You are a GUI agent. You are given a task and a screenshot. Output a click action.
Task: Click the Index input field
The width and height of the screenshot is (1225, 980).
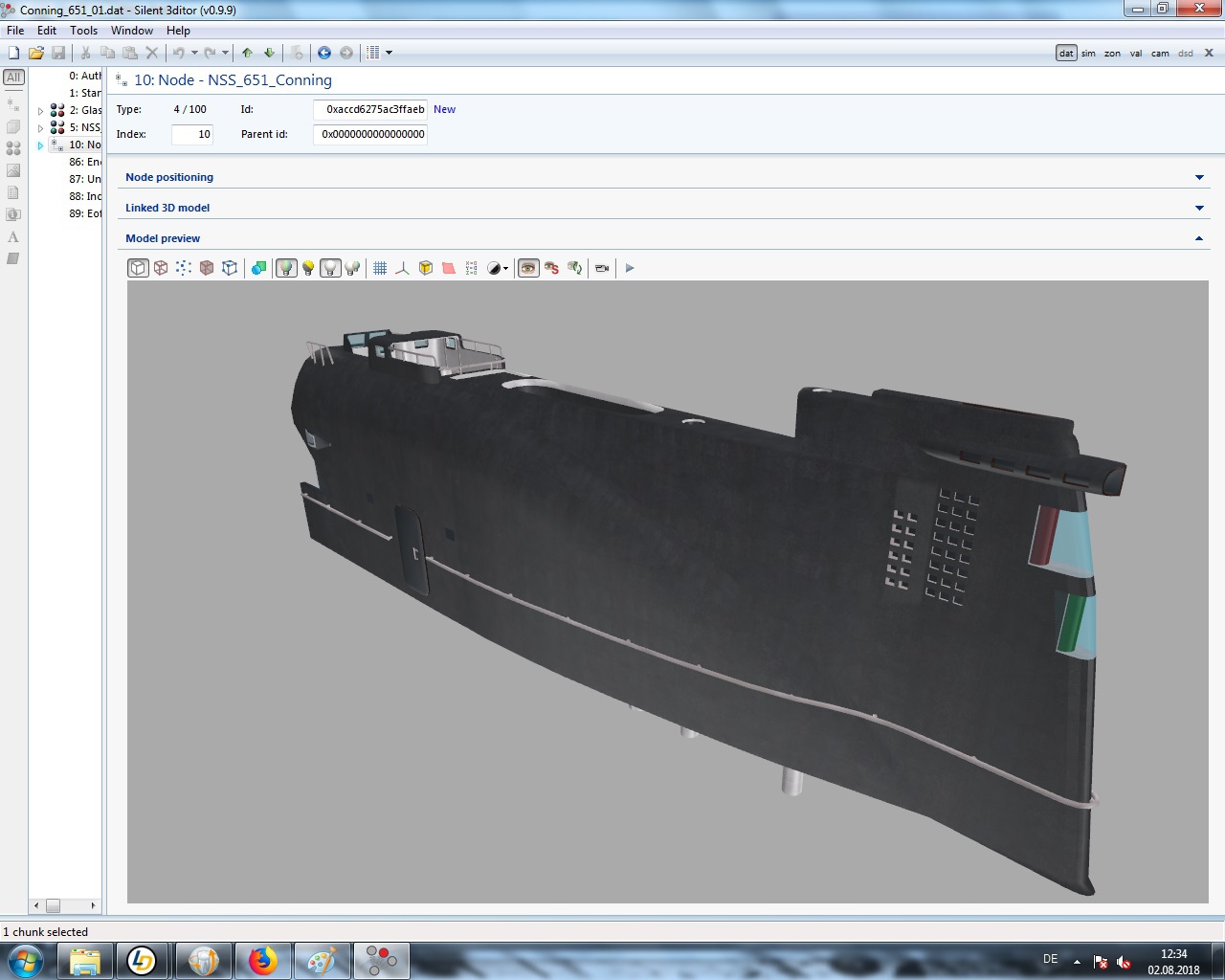click(x=191, y=134)
